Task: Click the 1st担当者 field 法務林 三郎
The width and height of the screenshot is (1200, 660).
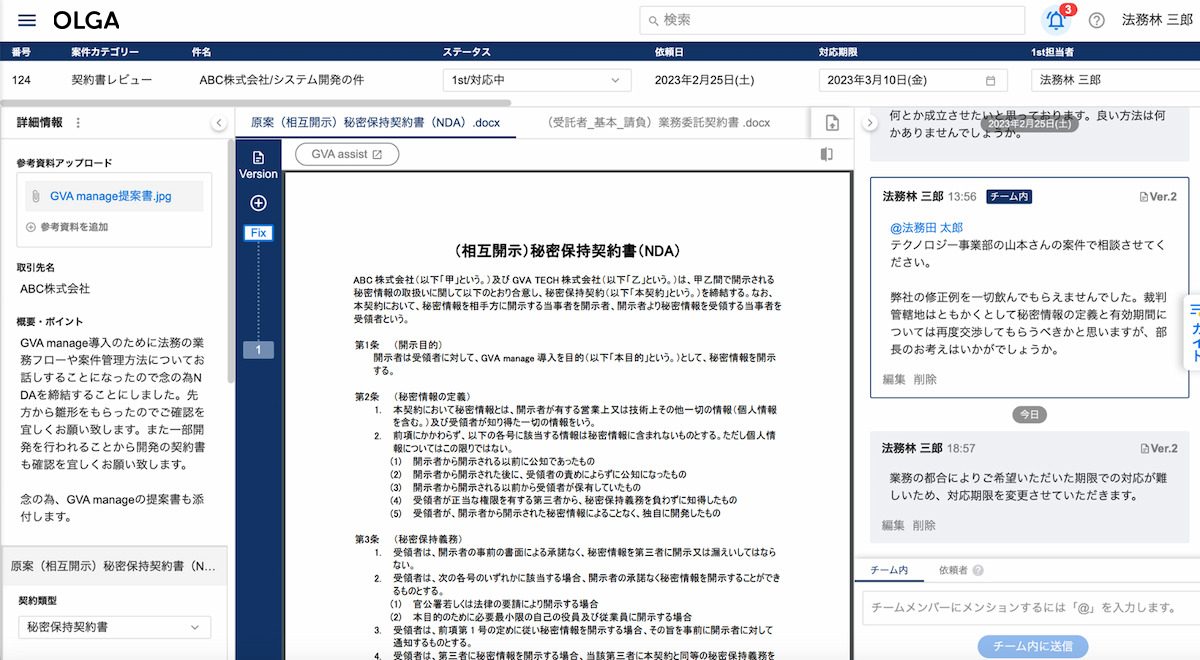Action: click(x=1115, y=80)
